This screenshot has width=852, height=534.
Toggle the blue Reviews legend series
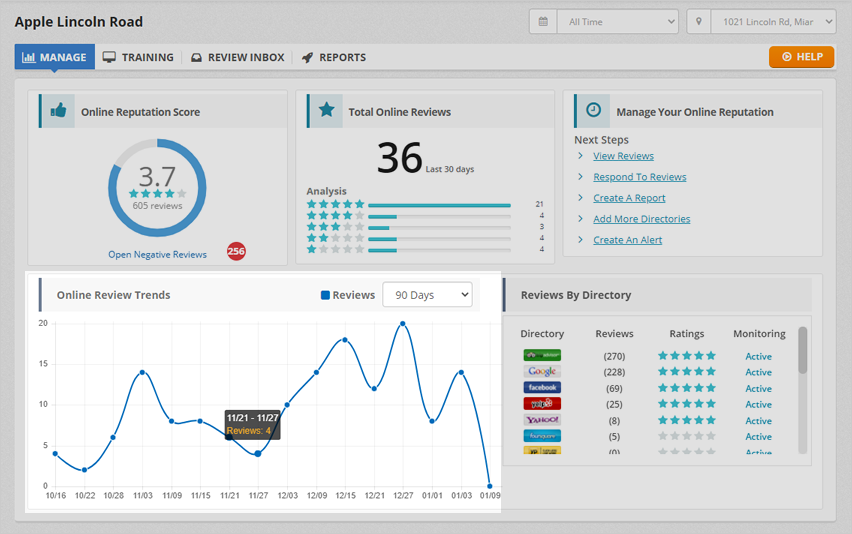[x=347, y=295]
